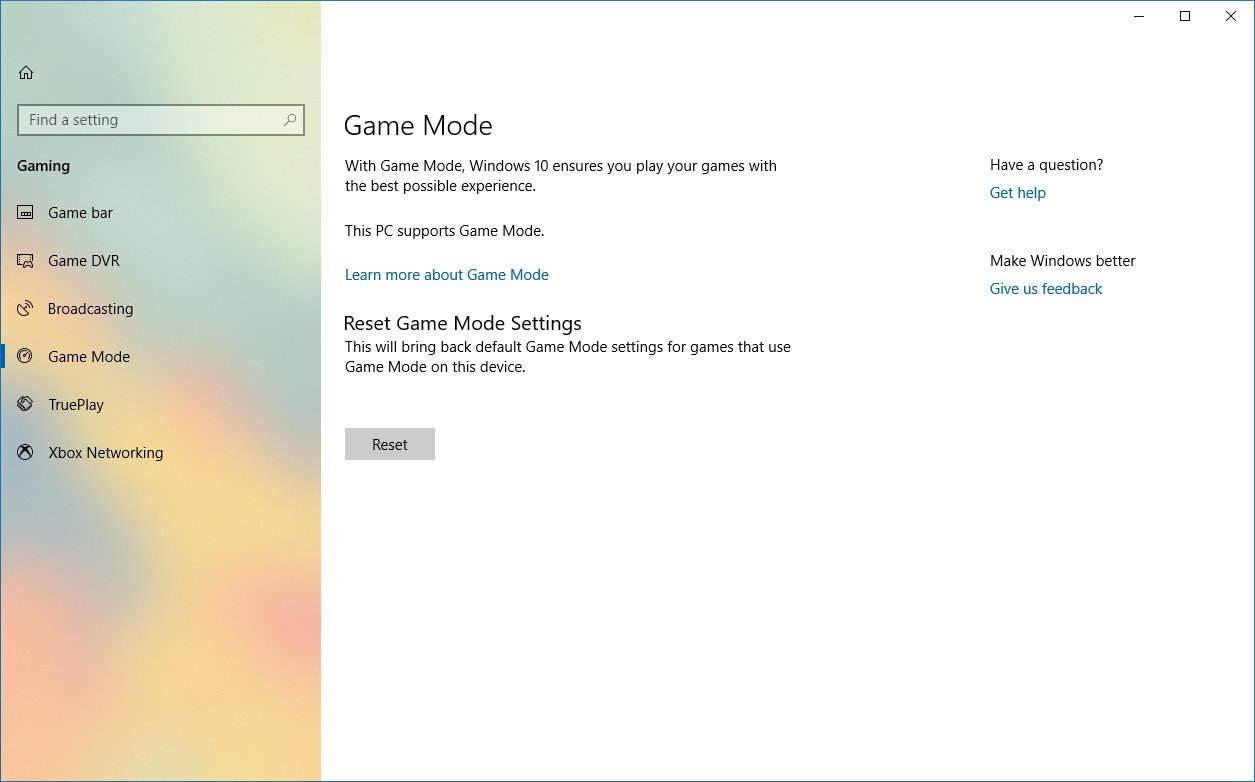Click the Game Mode gauge icon
This screenshot has width=1255, height=782.
click(x=26, y=357)
